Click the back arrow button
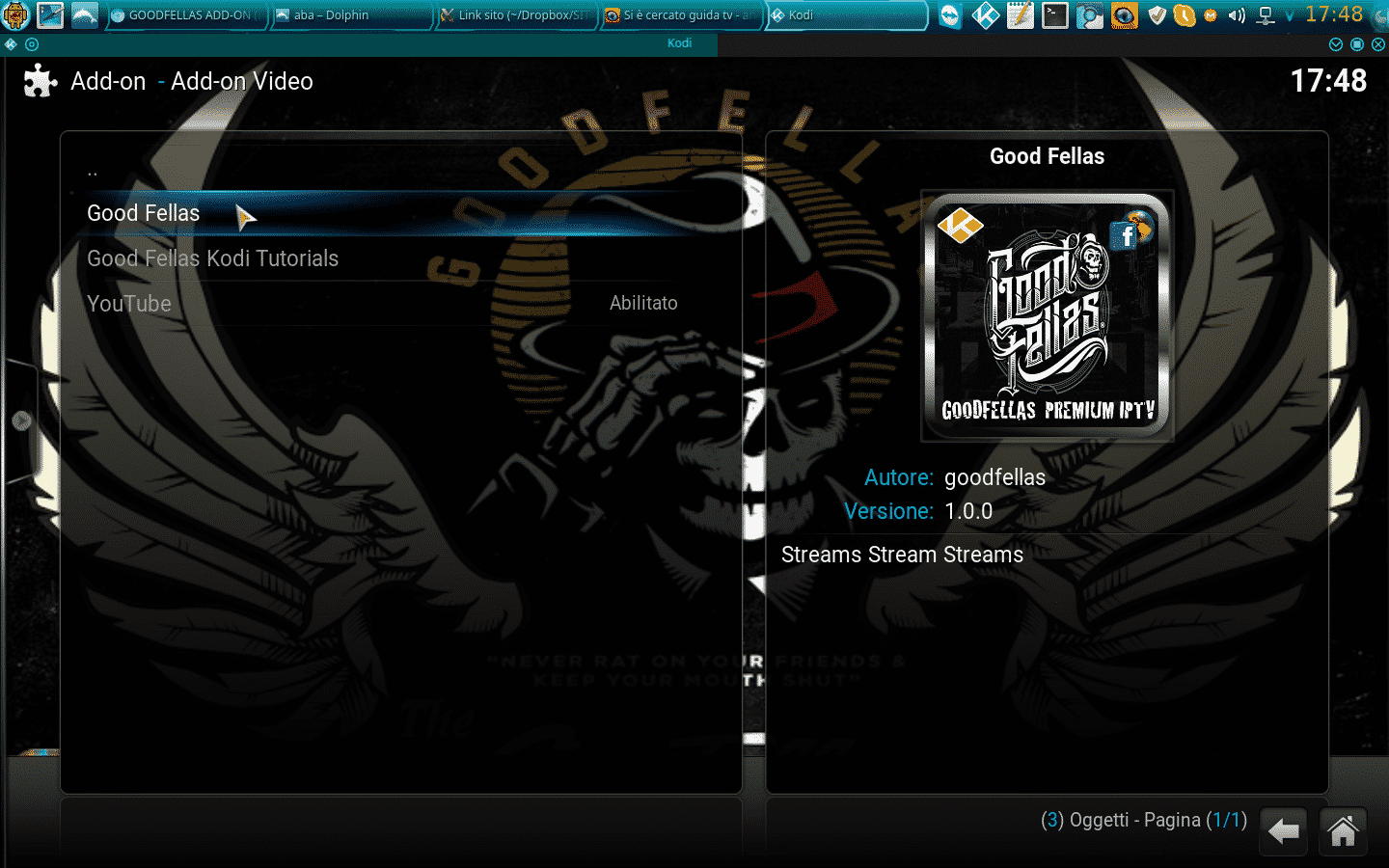Viewport: 1389px width, 868px height. pyautogui.click(x=1284, y=830)
